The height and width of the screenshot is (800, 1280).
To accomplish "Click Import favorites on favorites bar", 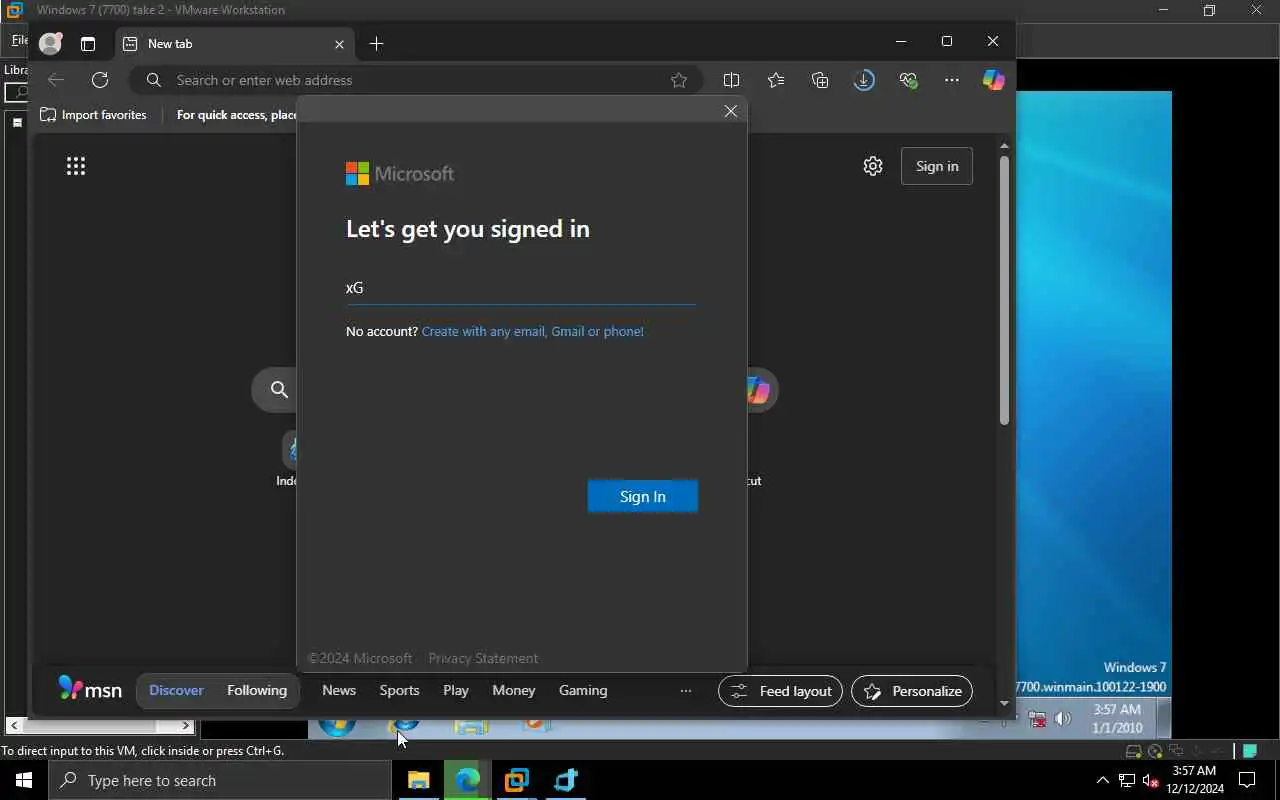I will pos(93,115).
